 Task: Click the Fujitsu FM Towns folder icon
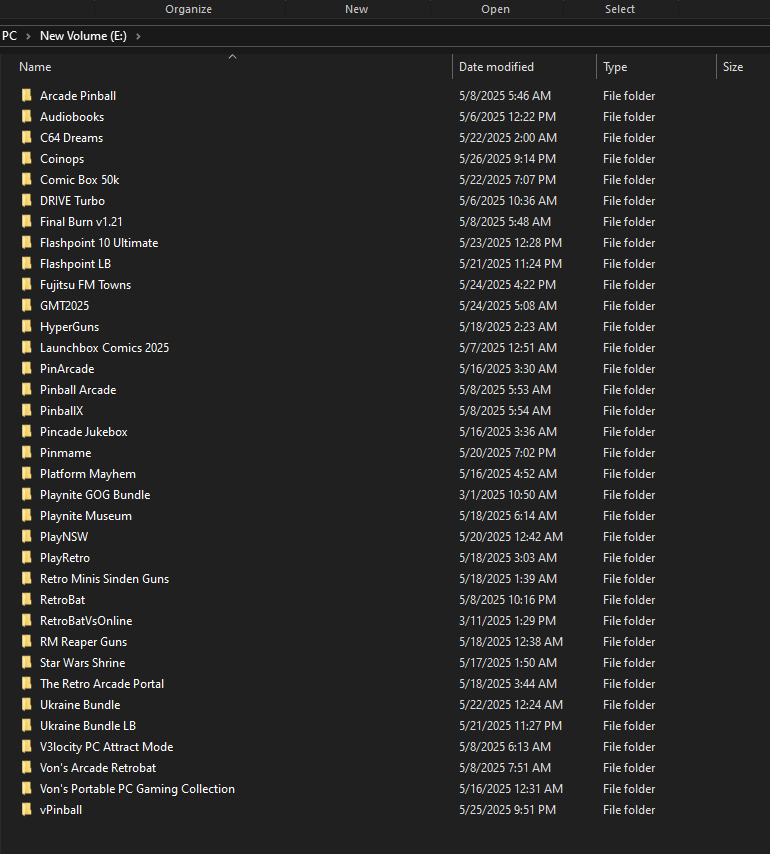click(26, 285)
